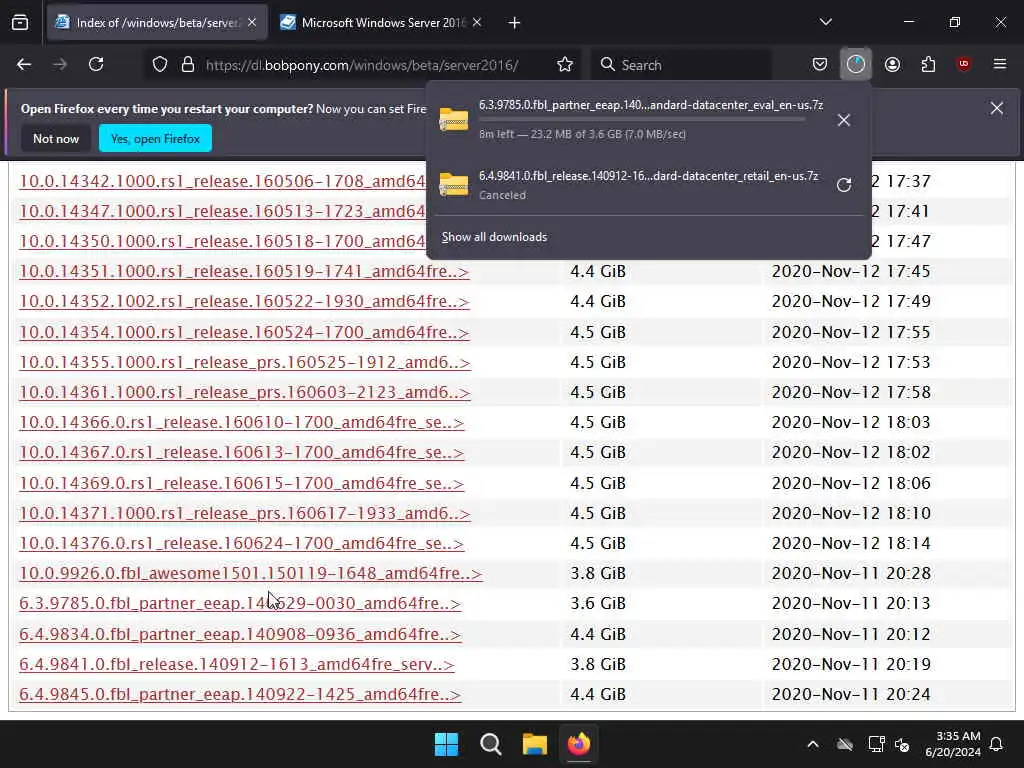Screen dimensions: 1024x768
Task: Open 10.0.14367.0.rs1_release.160613-1700 link
Action: tap(242, 452)
